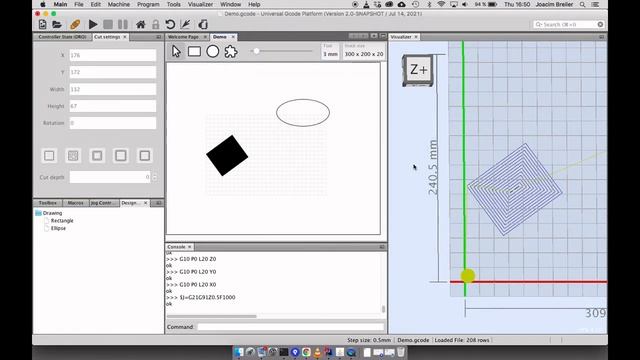Click the puzzle piece insert shape tool
The height and width of the screenshot is (360, 640).
(231, 51)
